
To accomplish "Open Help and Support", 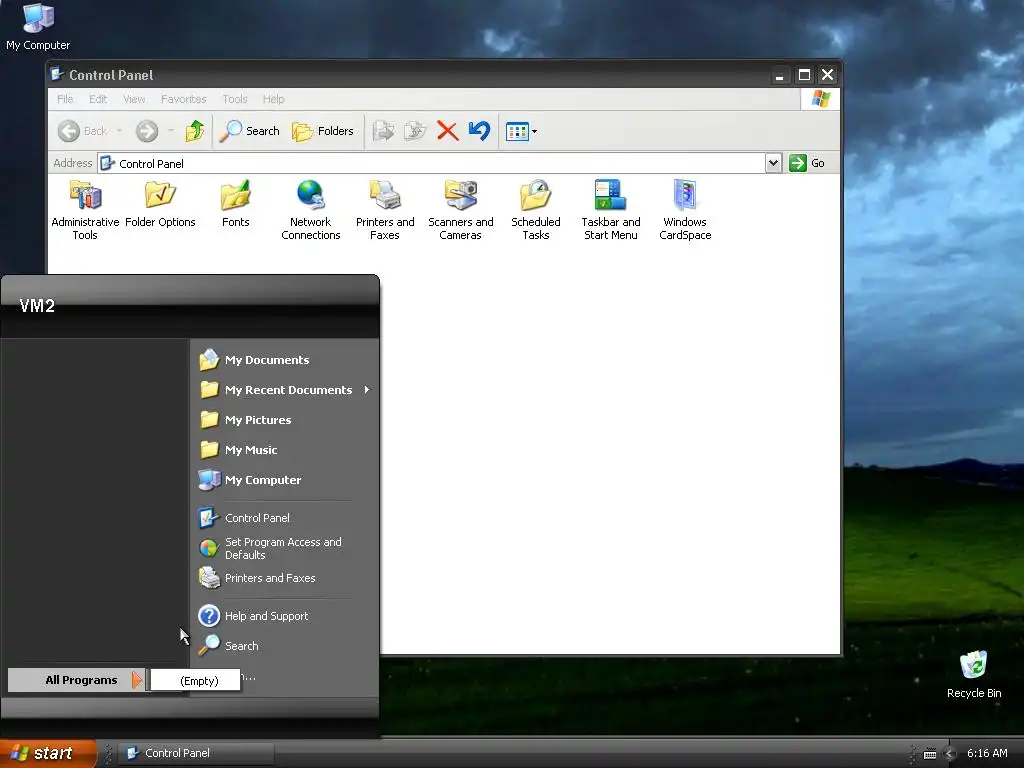I will 284,616.
